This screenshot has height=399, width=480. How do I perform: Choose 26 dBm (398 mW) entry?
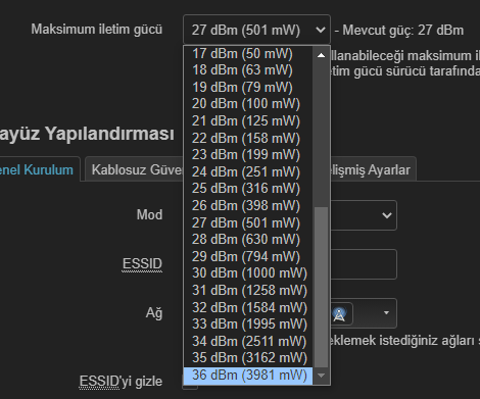point(248,206)
